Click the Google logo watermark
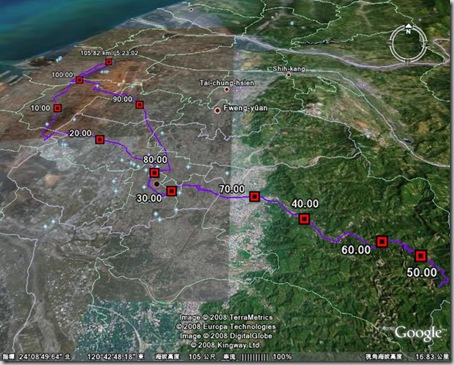Screen dimensions: 454x365 pyautogui.click(x=419, y=334)
